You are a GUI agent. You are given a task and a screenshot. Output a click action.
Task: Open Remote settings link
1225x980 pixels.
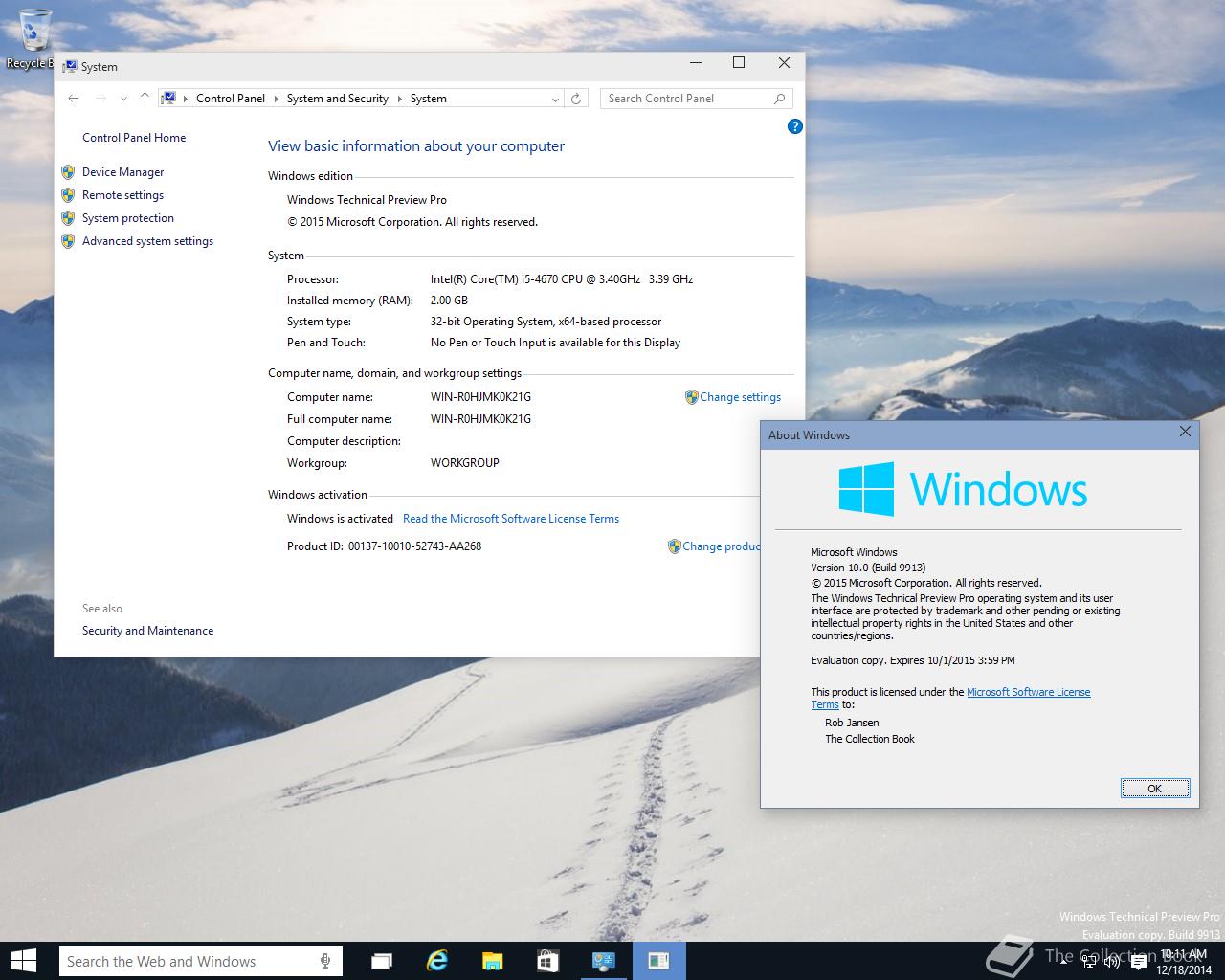point(122,195)
